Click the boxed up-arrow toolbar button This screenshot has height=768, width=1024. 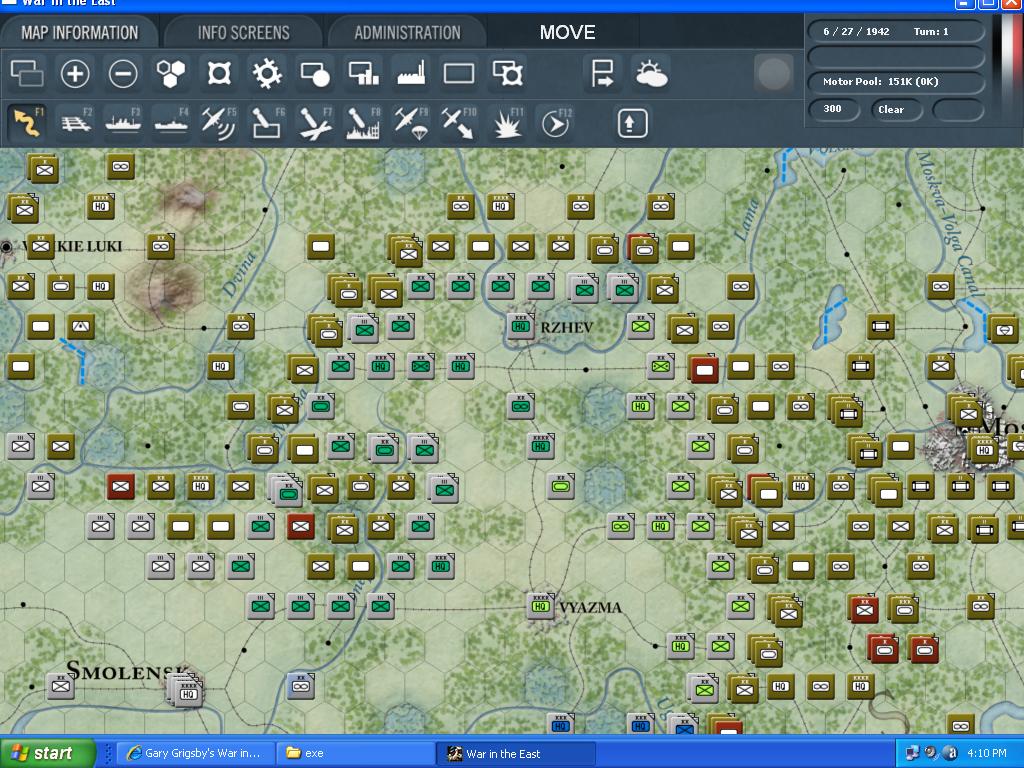[x=632, y=123]
